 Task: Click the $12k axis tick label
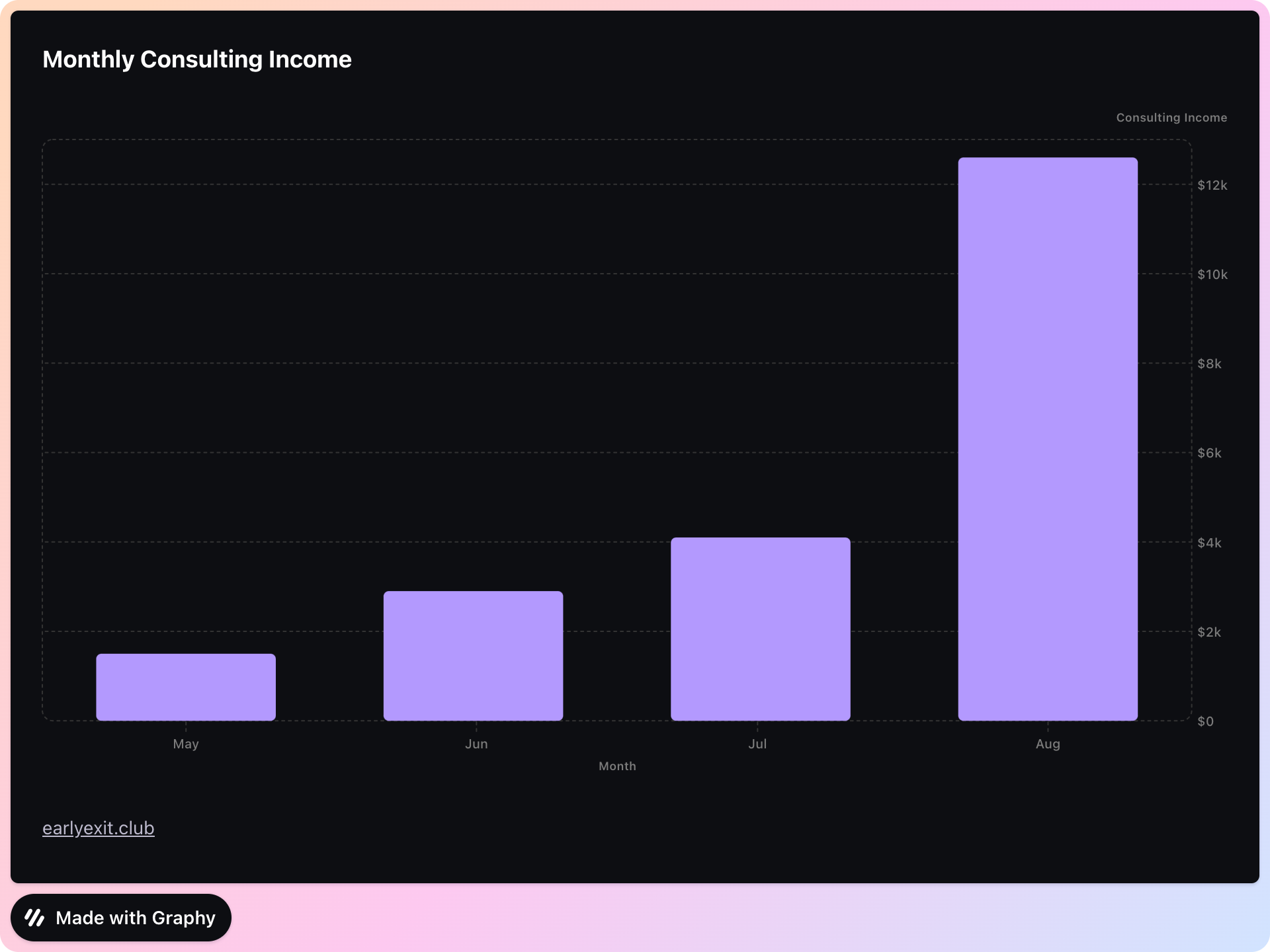[1212, 185]
